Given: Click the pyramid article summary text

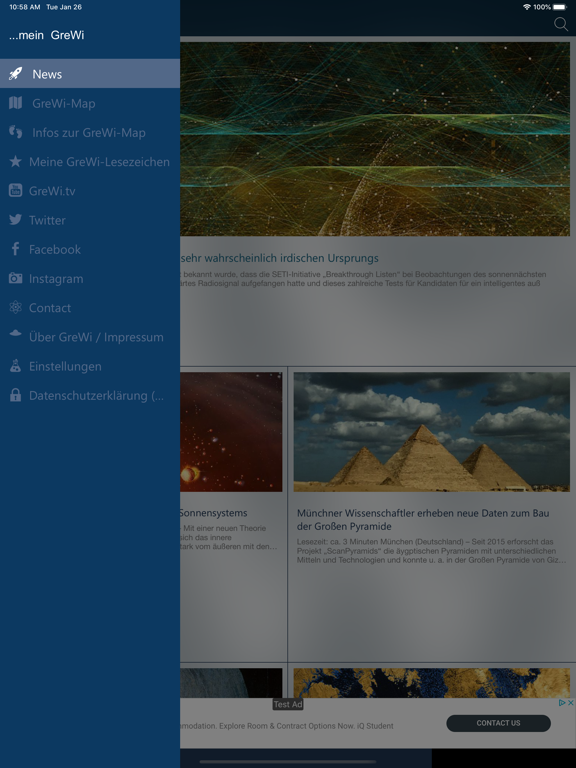Looking at the screenshot, I should [431, 551].
